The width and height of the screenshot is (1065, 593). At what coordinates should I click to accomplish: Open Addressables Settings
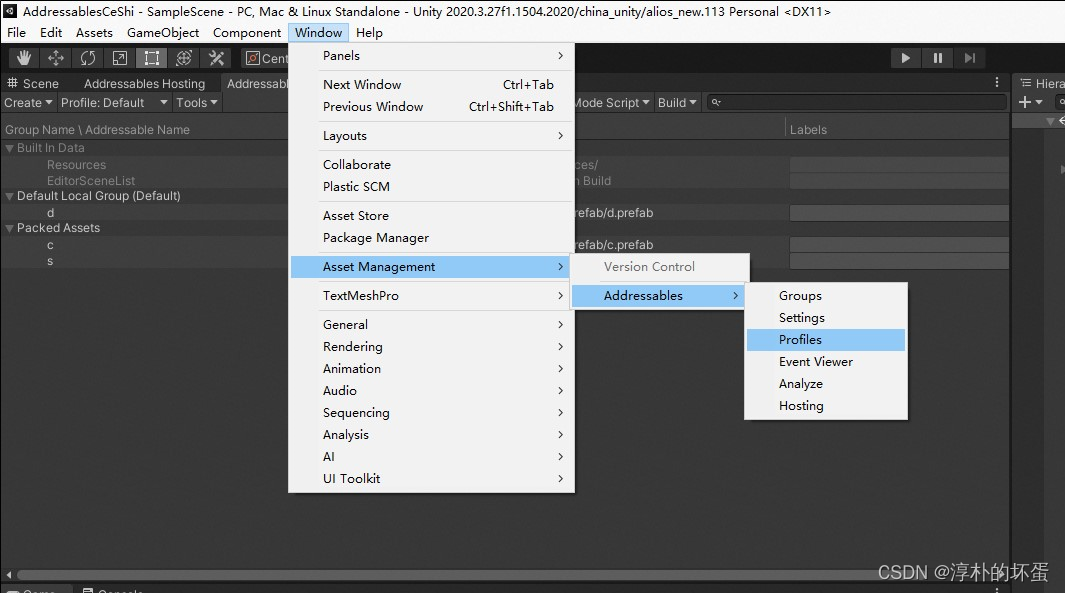(826, 317)
